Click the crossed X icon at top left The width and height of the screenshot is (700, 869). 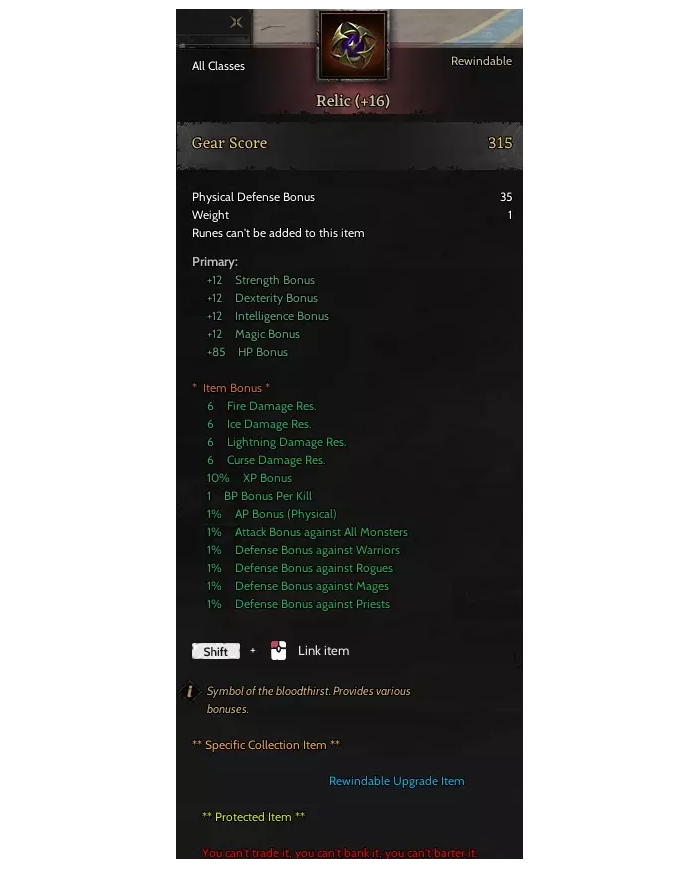(236, 22)
